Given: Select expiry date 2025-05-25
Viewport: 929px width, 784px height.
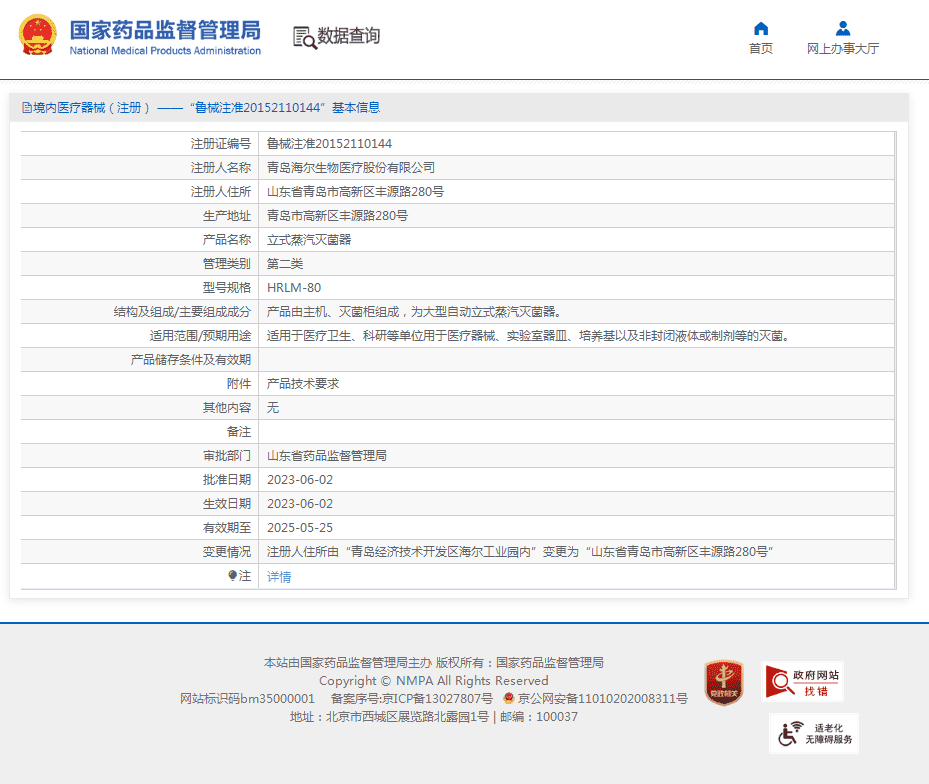Looking at the screenshot, I should 300,527.
